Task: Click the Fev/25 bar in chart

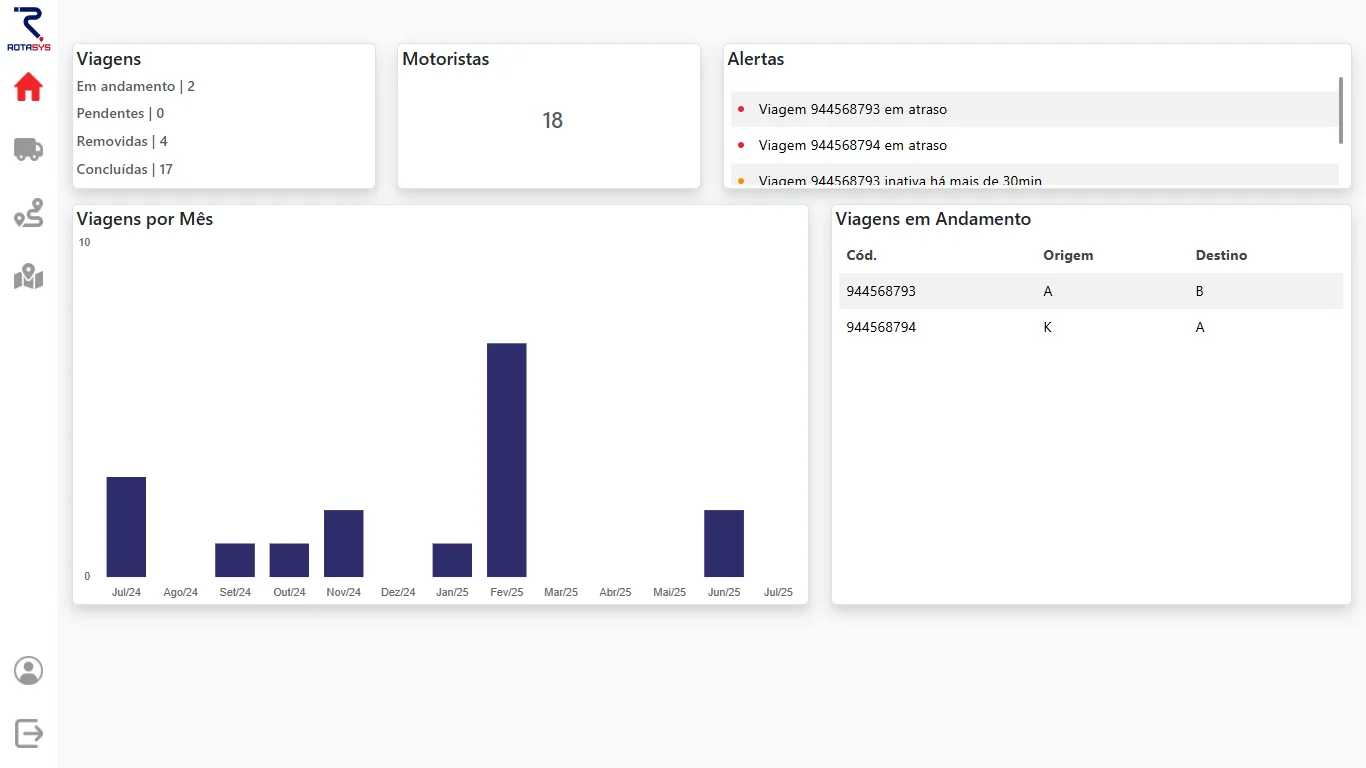Action: point(506,460)
